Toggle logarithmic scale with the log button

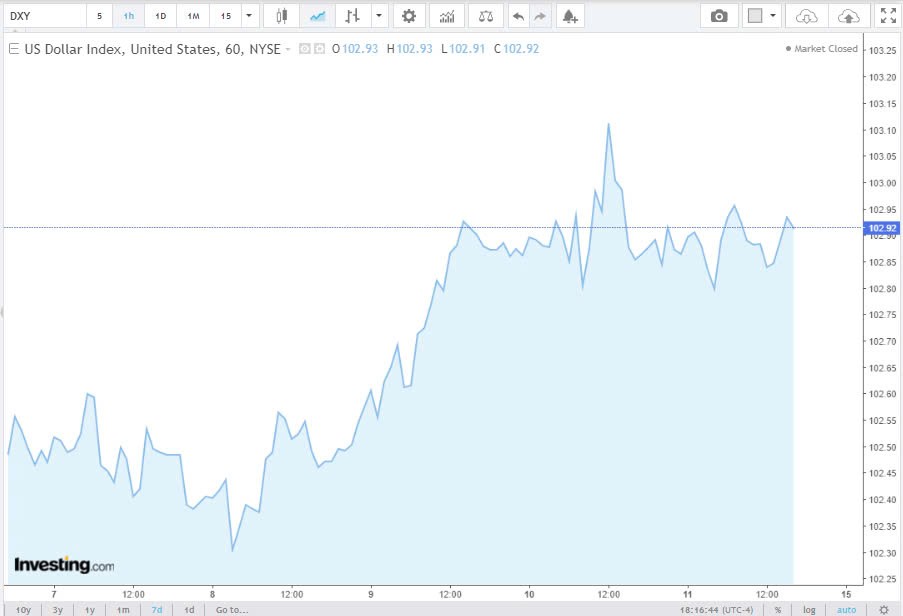point(808,609)
